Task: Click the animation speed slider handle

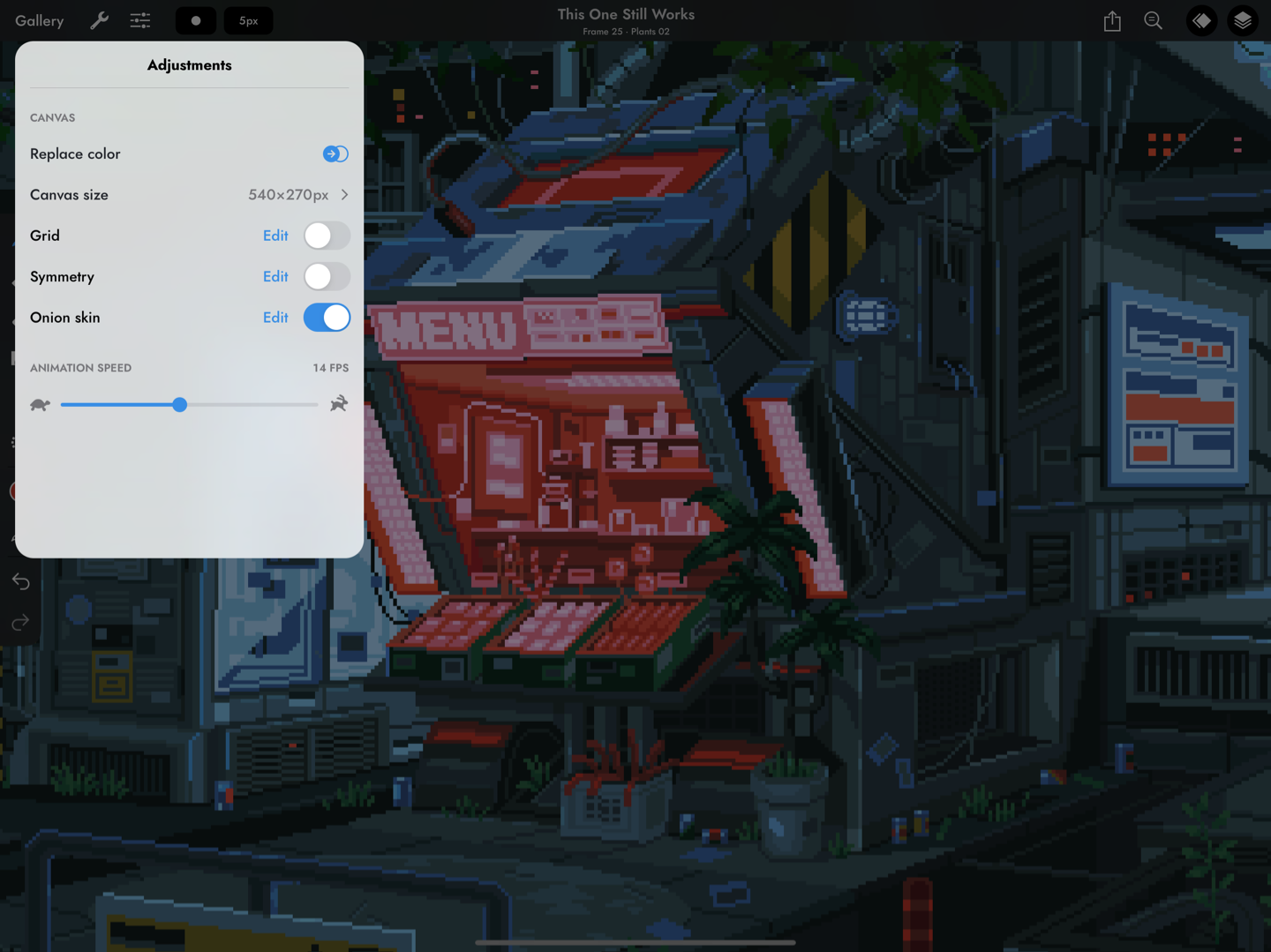Action: 180,405
